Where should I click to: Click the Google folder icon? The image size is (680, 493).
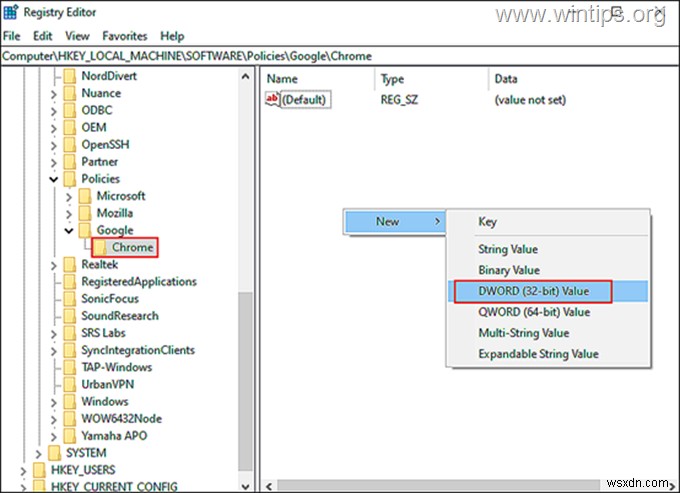coord(85,230)
